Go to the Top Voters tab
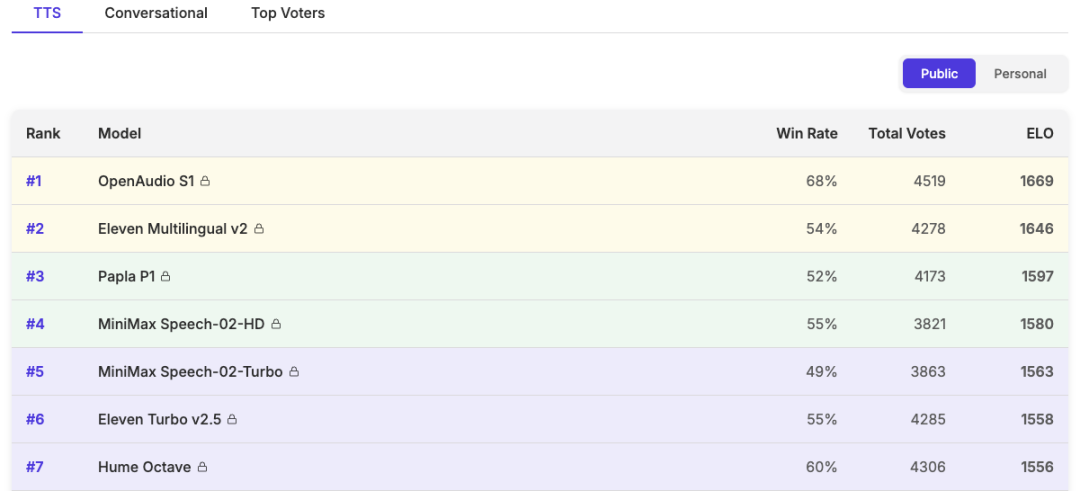1080x491 pixels. tap(288, 13)
